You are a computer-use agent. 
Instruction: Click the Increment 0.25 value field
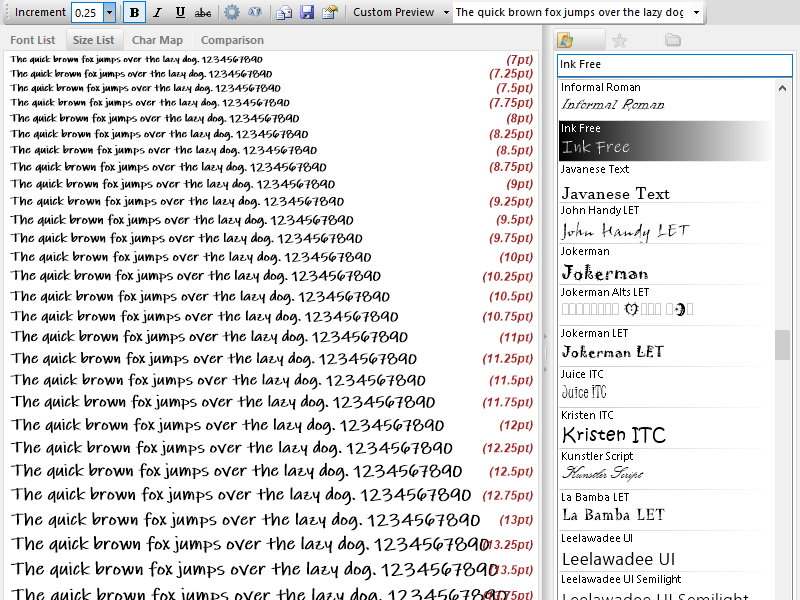[x=88, y=12]
